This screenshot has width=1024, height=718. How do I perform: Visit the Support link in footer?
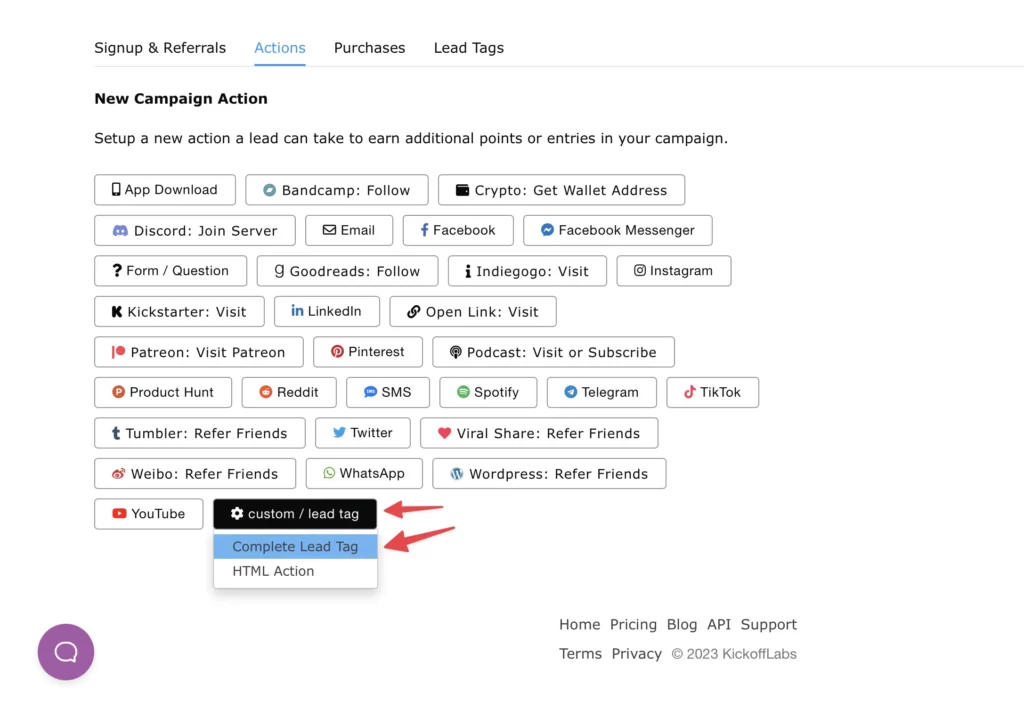[x=769, y=625]
